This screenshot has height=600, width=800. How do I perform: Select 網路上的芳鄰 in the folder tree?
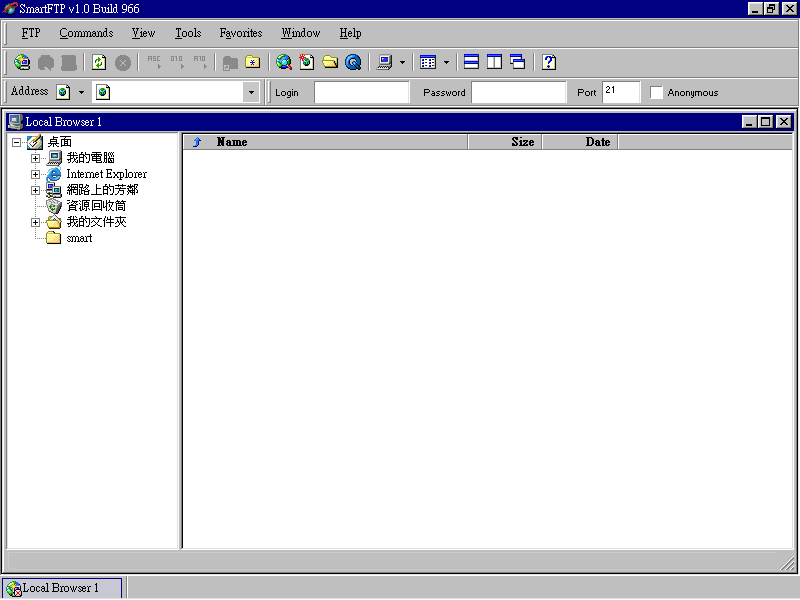pyautogui.click(x=103, y=190)
